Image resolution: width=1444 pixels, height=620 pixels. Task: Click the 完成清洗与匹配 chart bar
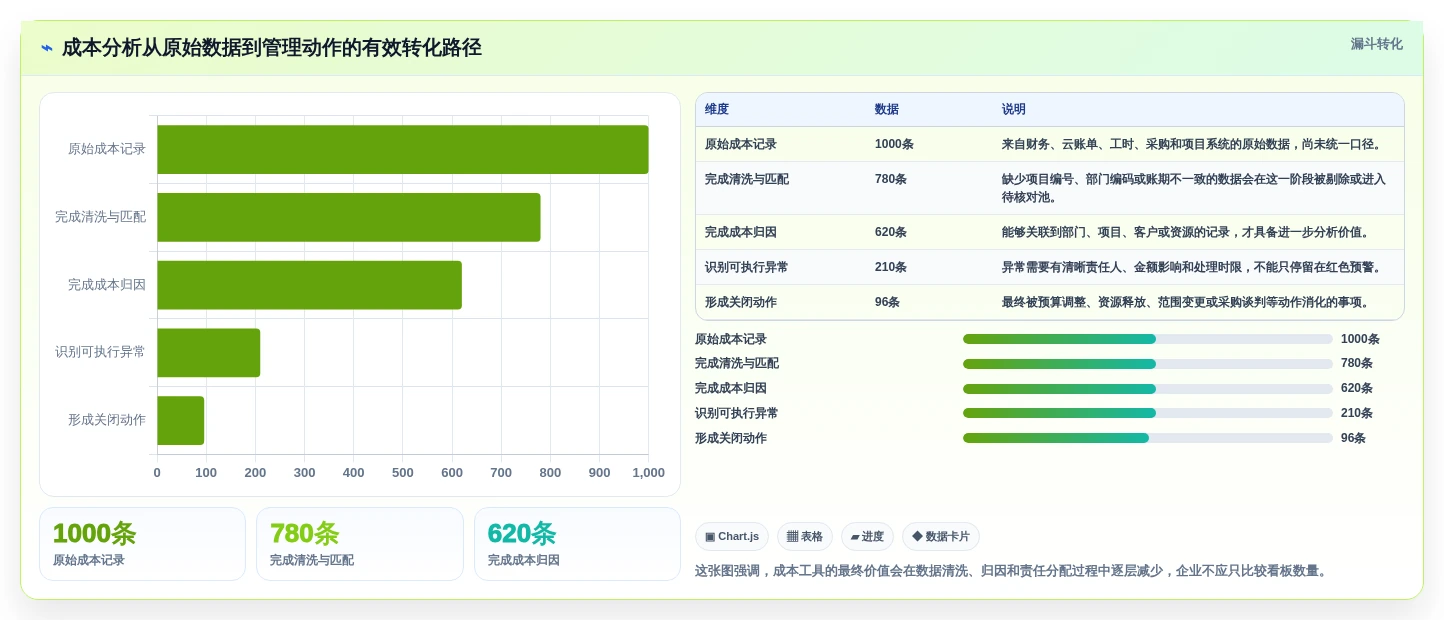click(x=349, y=217)
